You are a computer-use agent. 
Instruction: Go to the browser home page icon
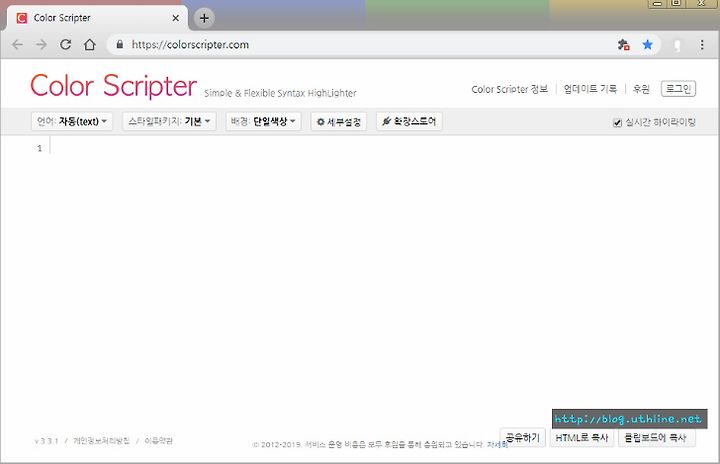click(x=90, y=45)
